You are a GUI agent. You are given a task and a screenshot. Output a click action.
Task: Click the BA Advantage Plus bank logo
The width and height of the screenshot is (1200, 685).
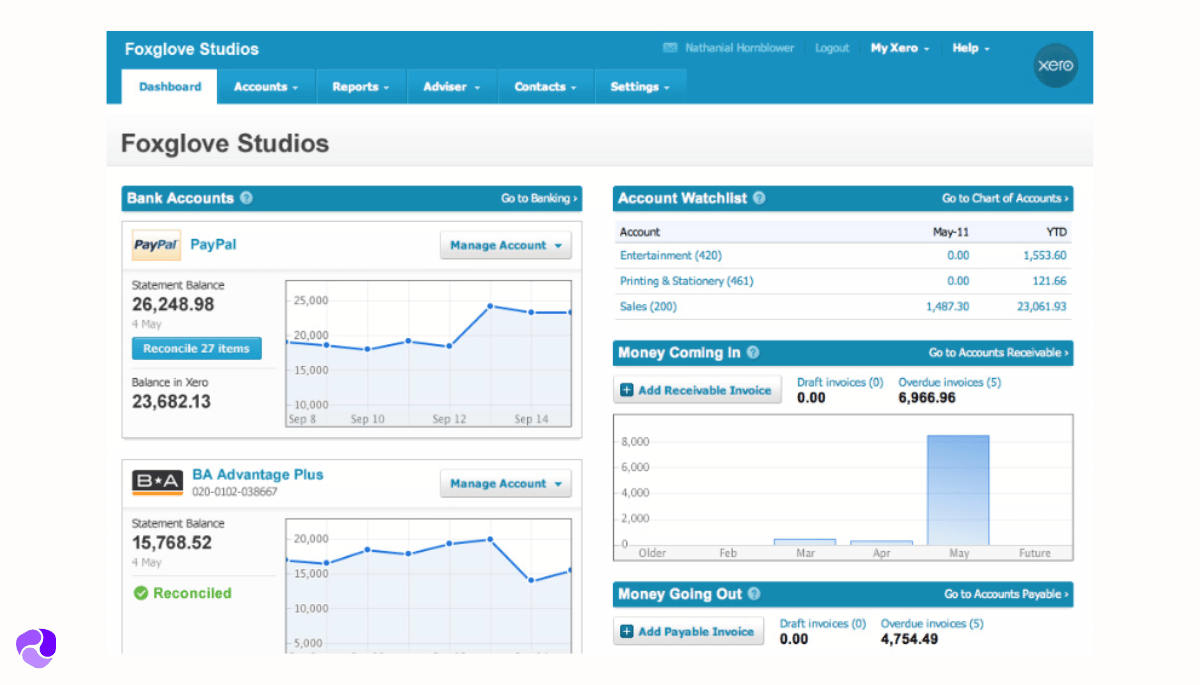(157, 483)
